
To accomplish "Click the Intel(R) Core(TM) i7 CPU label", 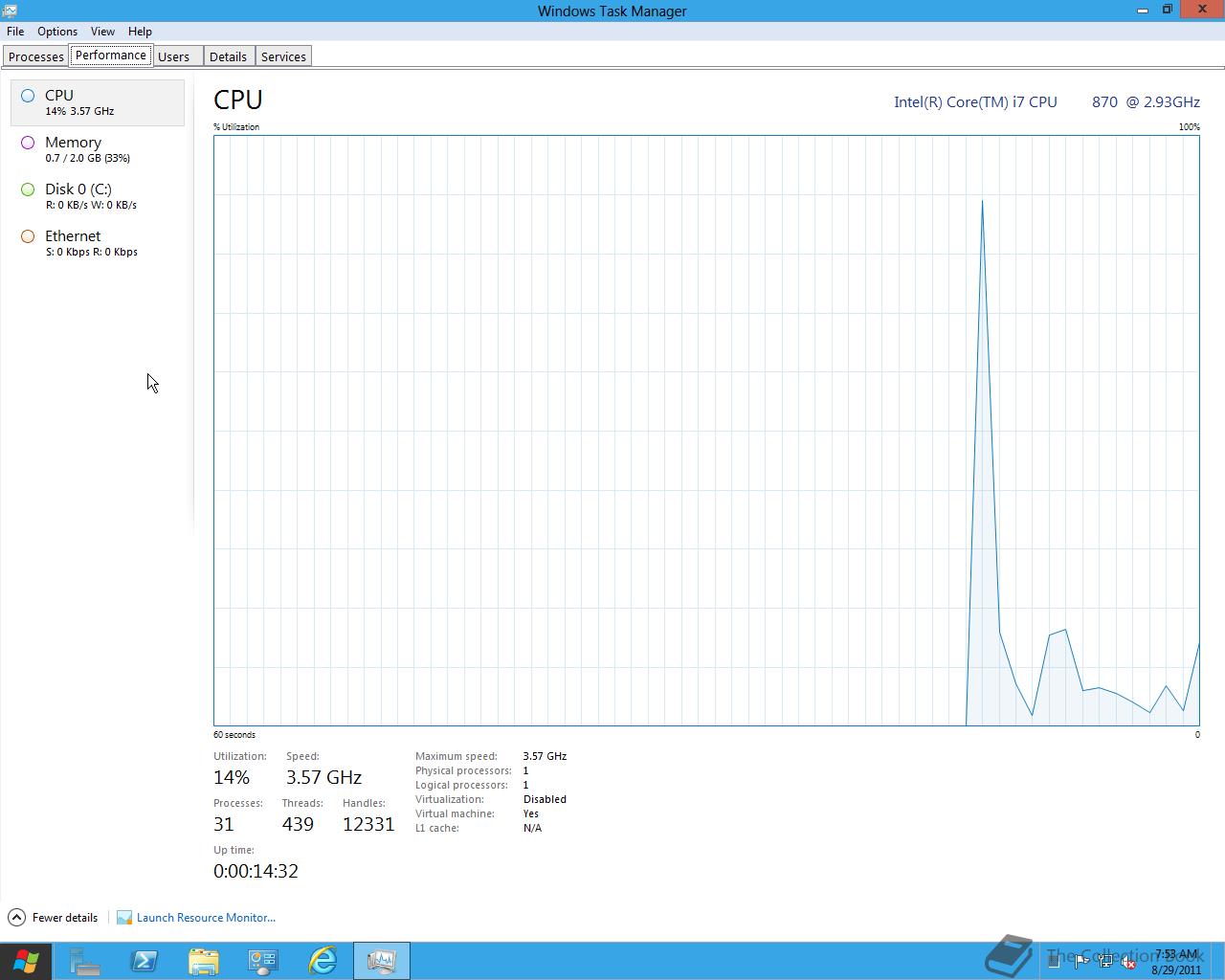I will pos(975,101).
